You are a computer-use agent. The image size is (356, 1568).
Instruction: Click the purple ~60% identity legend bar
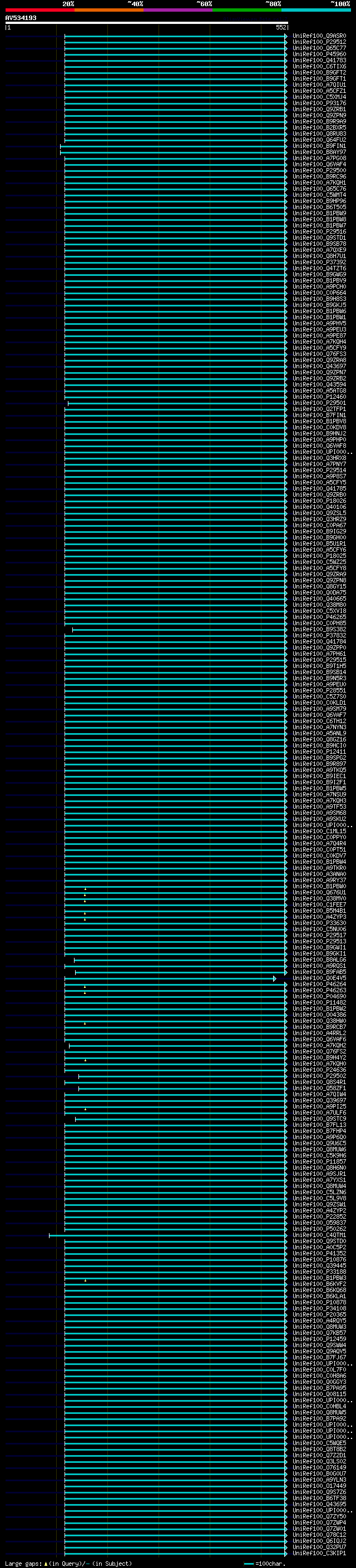(177, 10)
